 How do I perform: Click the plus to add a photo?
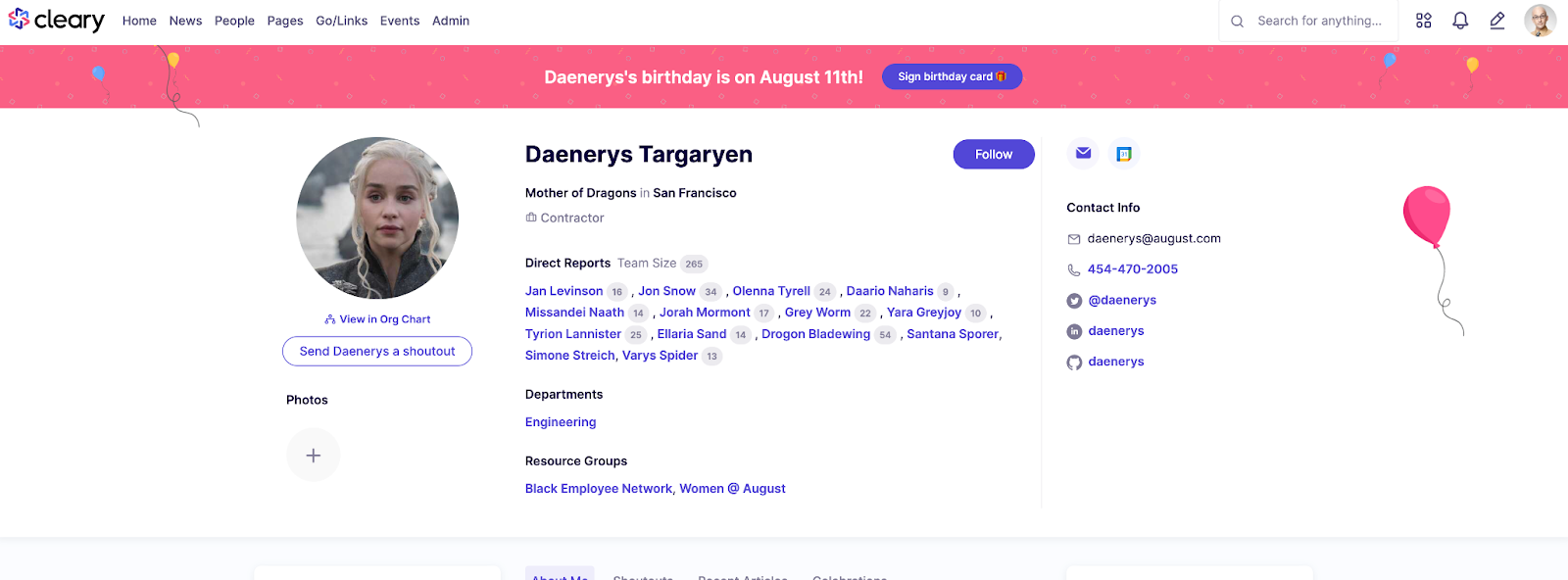pos(314,456)
